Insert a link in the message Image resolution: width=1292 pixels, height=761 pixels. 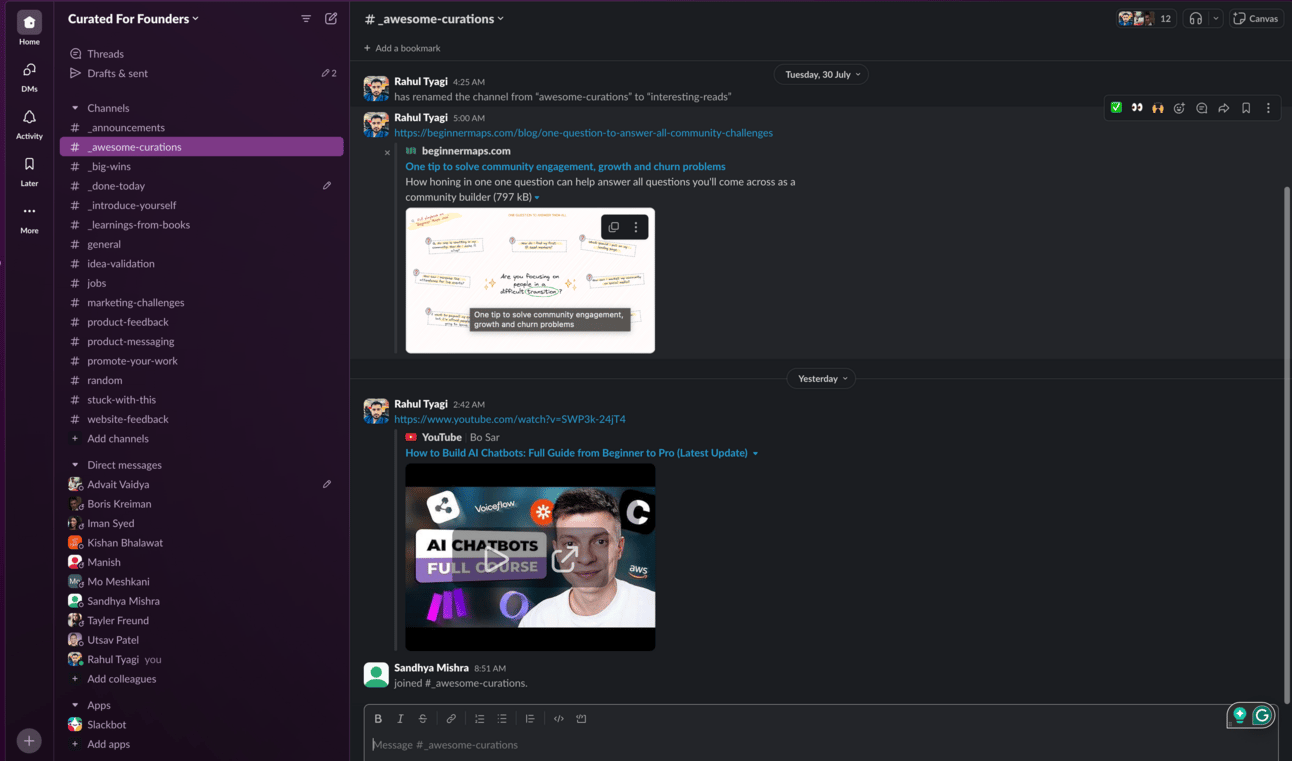451,719
